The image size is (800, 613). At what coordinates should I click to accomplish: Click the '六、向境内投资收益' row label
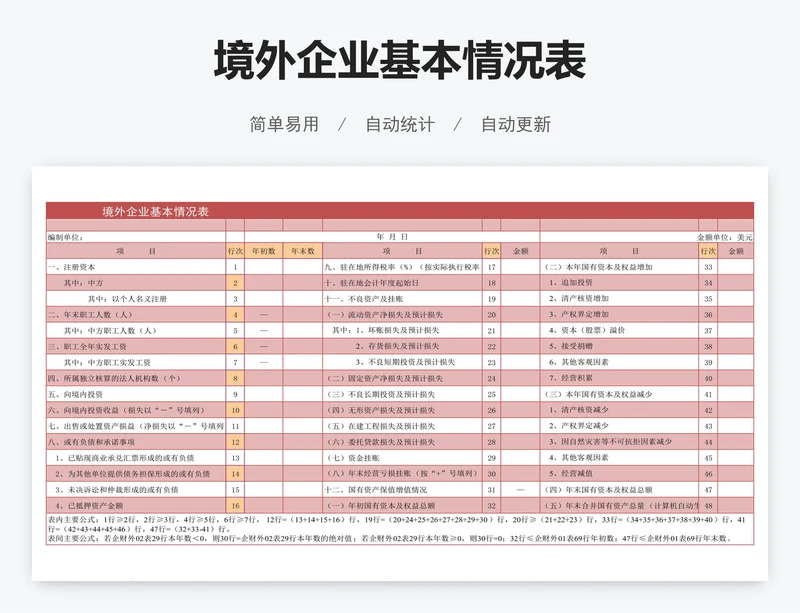tap(136, 410)
